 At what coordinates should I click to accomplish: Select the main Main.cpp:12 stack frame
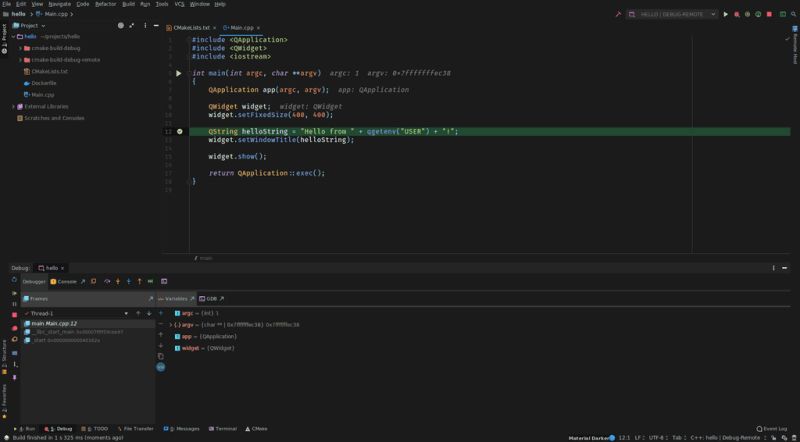tap(88, 324)
